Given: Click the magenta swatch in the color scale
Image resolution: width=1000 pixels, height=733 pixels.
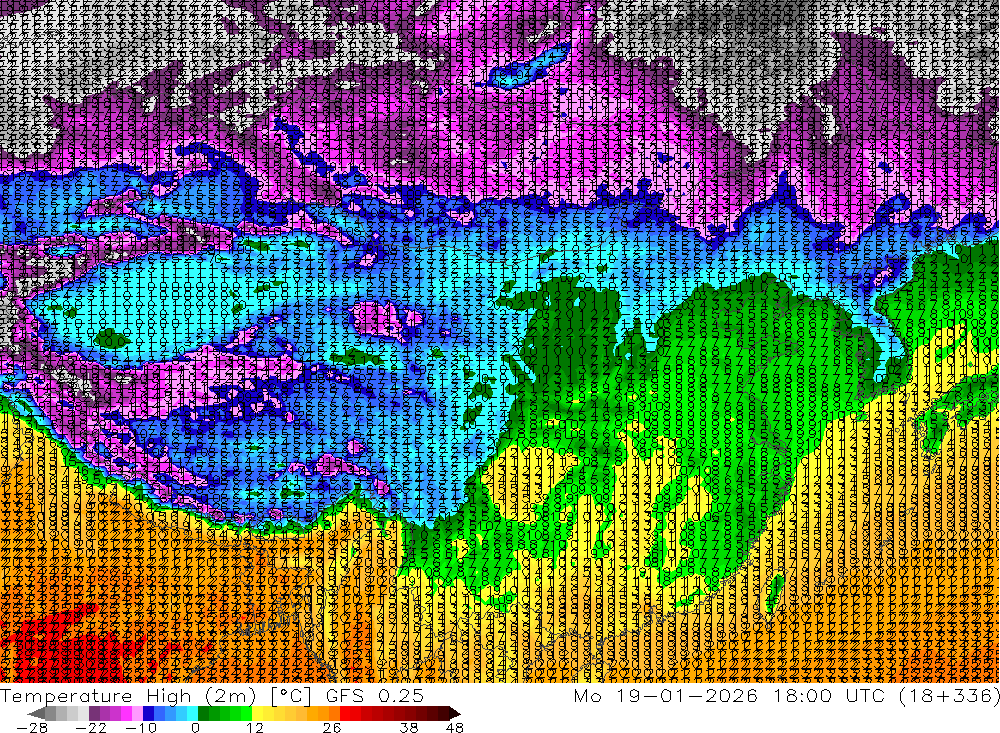Looking at the screenshot, I should (x=126, y=713).
